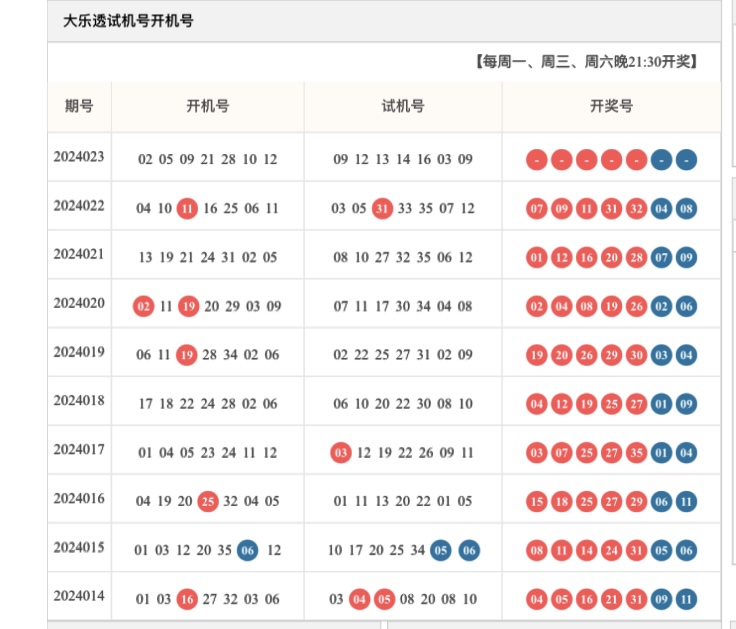Image resolution: width=736 pixels, height=629 pixels.
Task: Click the 试机号 column header
Action: click(402, 106)
